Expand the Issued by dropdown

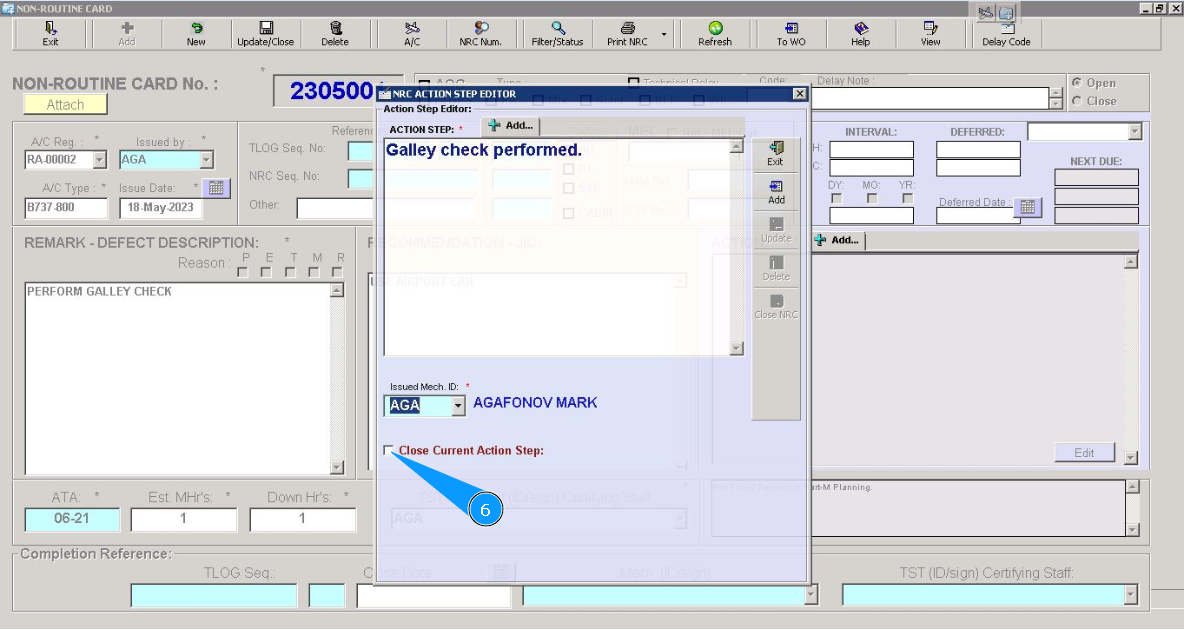tap(206, 159)
